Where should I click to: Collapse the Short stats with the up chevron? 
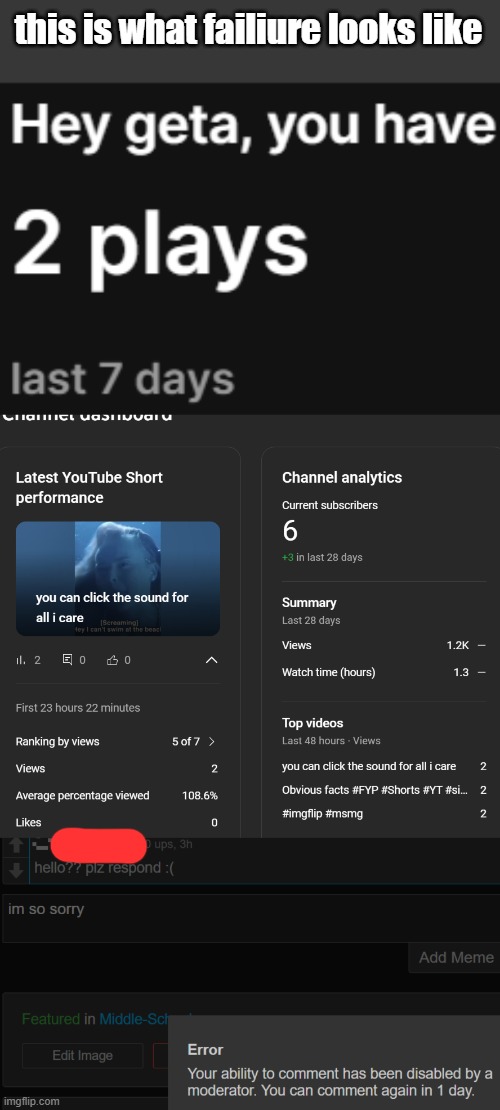[211, 660]
